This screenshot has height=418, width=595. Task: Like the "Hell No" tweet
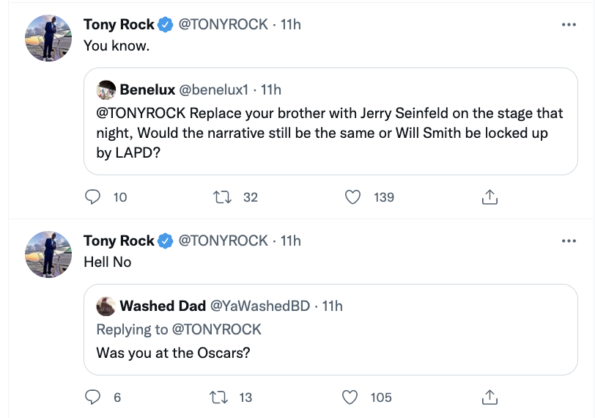[349, 397]
